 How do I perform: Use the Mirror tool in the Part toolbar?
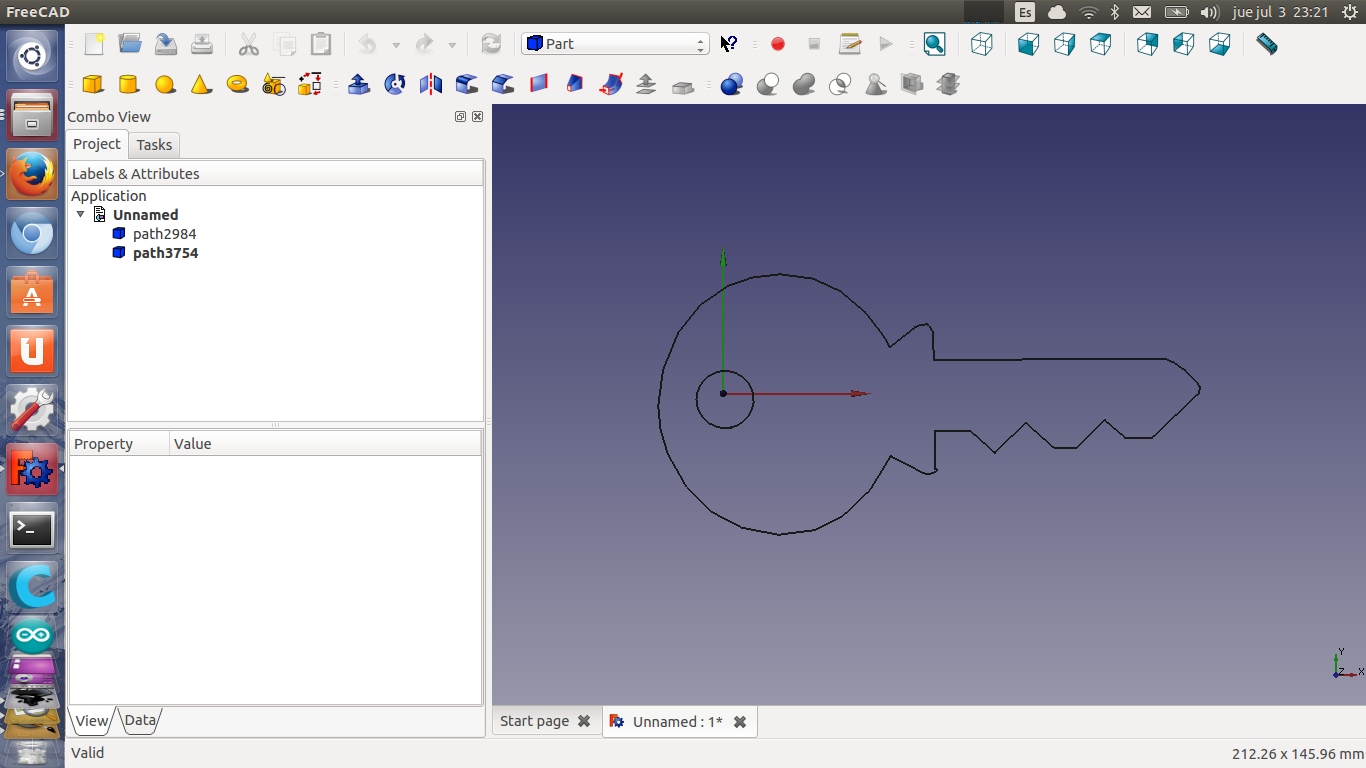click(431, 84)
